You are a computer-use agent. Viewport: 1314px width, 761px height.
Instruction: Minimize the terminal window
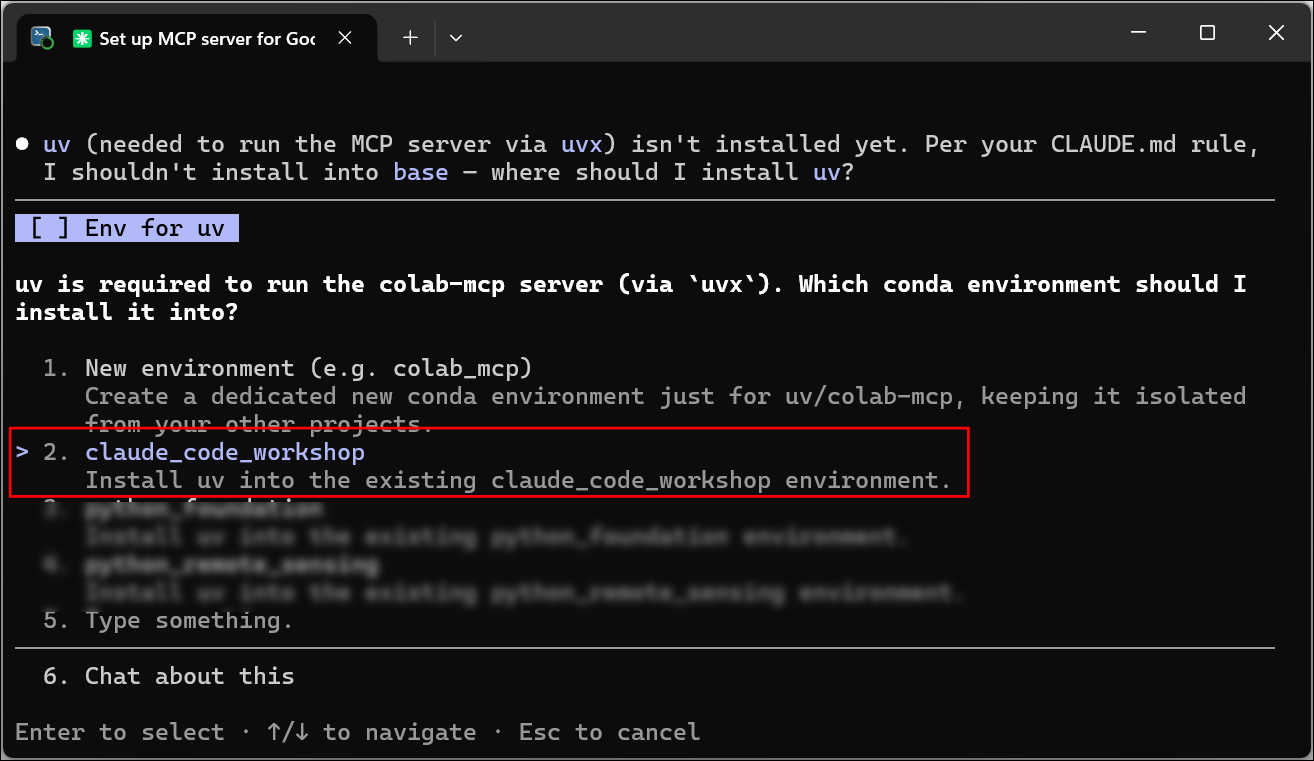[1138, 33]
